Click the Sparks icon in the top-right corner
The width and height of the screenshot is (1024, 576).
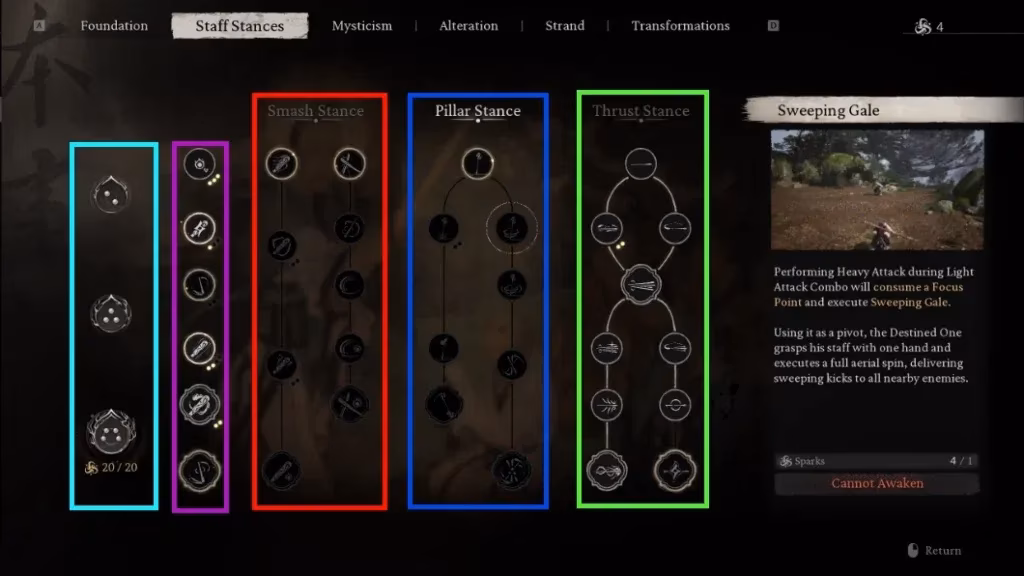point(923,25)
